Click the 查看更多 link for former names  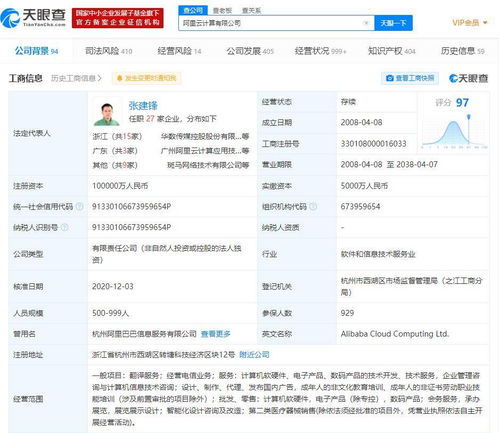tap(216, 334)
